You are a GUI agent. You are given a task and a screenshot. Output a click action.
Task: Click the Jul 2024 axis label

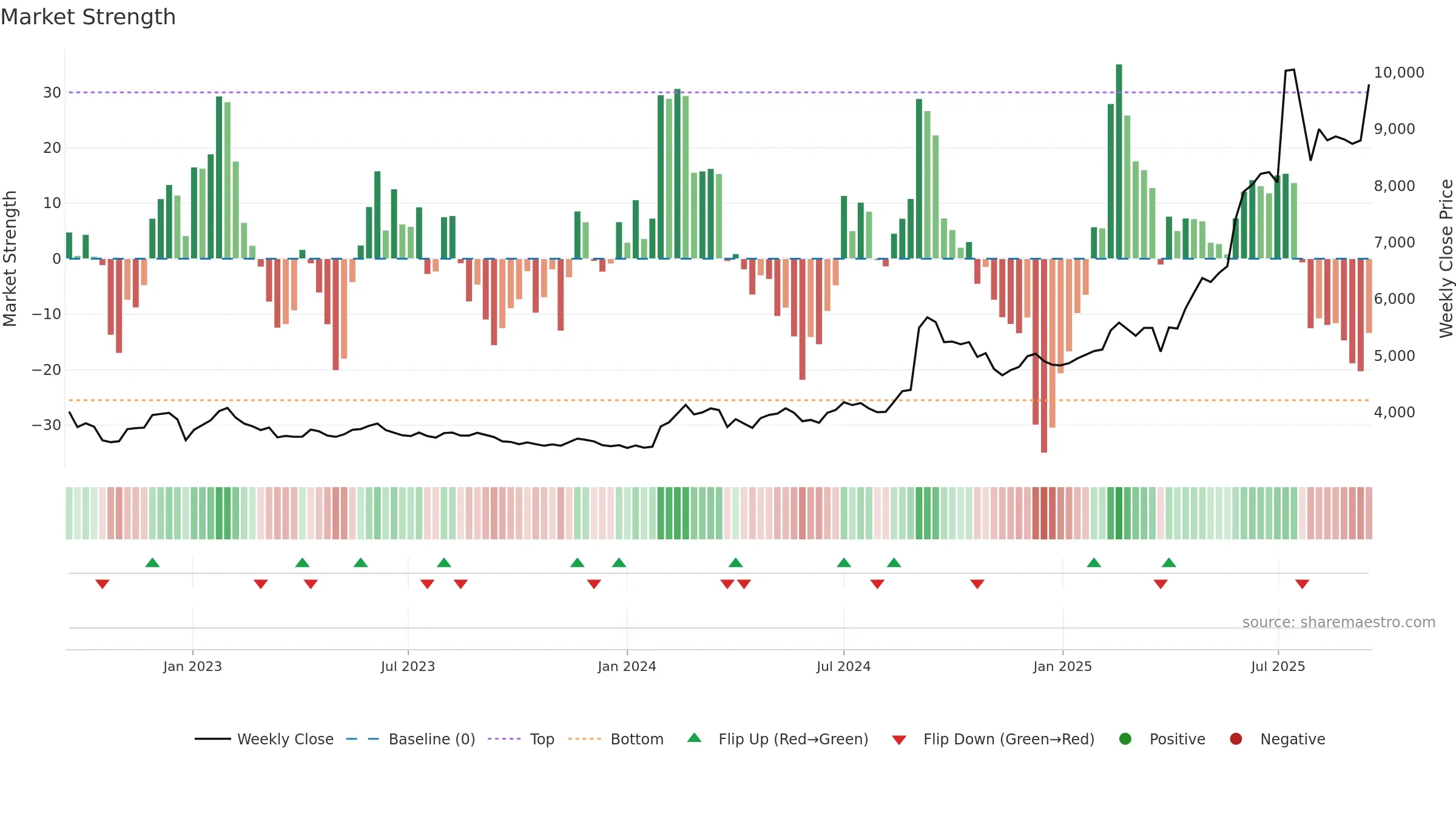(x=843, y=666)
